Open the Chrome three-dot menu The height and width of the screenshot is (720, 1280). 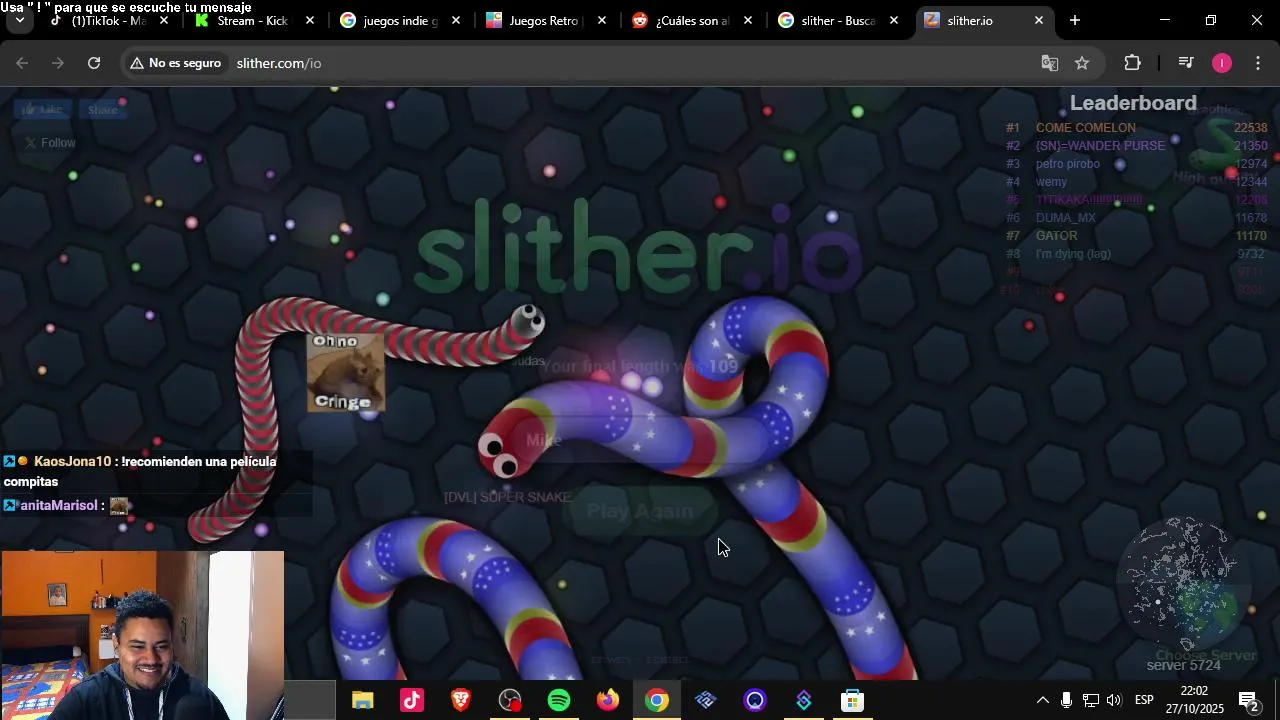[x=1258, y=63]
